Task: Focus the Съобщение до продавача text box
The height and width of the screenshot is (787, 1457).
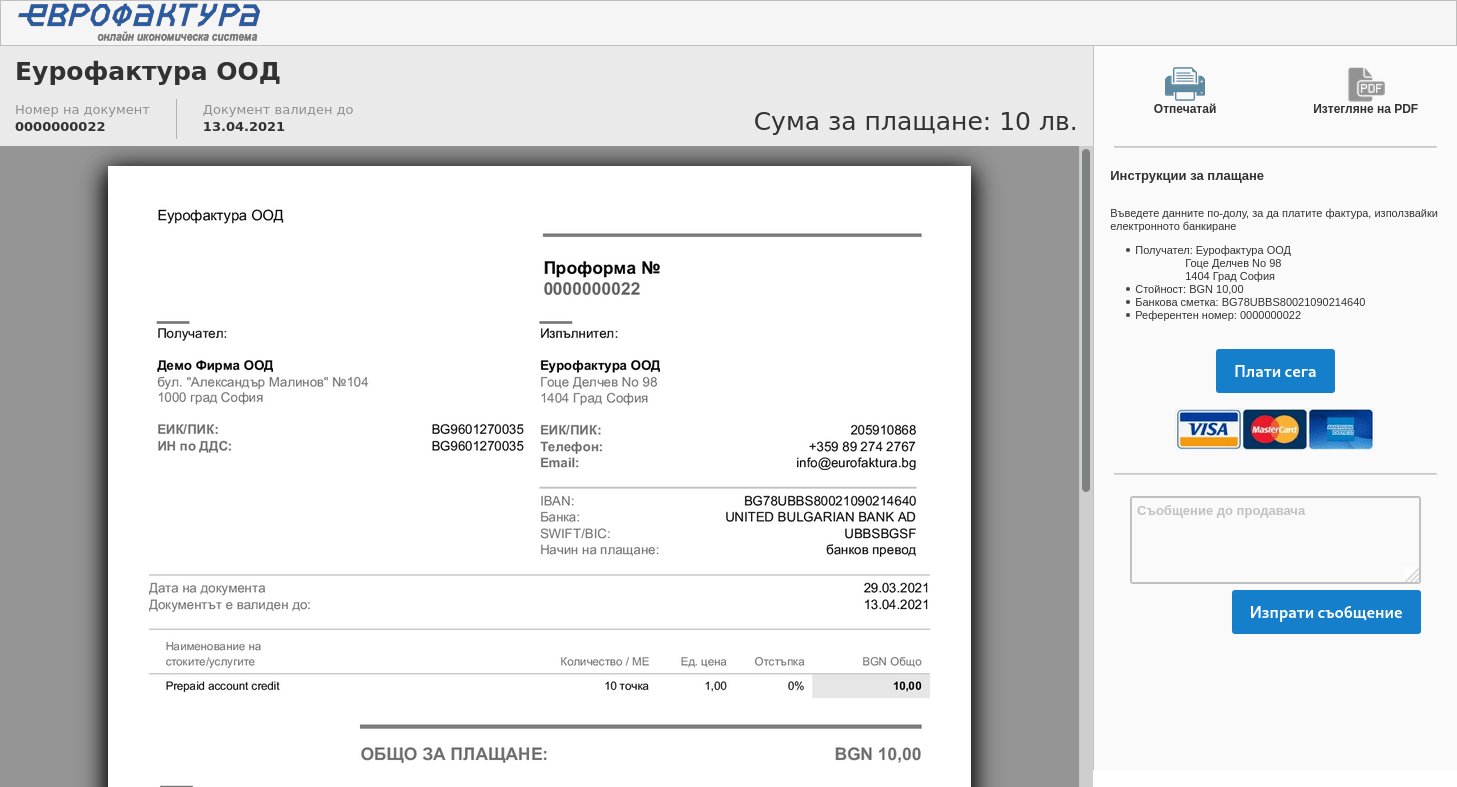Action: click(x=1274, y=538)
